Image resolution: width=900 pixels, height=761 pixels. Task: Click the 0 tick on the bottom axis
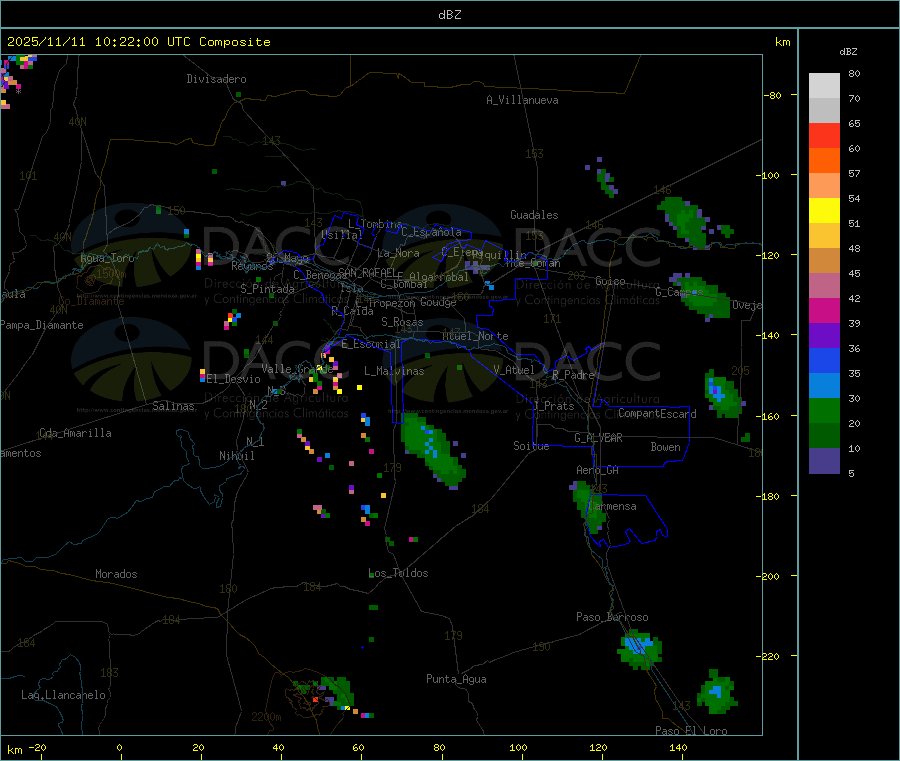click(x=119, y=747)
